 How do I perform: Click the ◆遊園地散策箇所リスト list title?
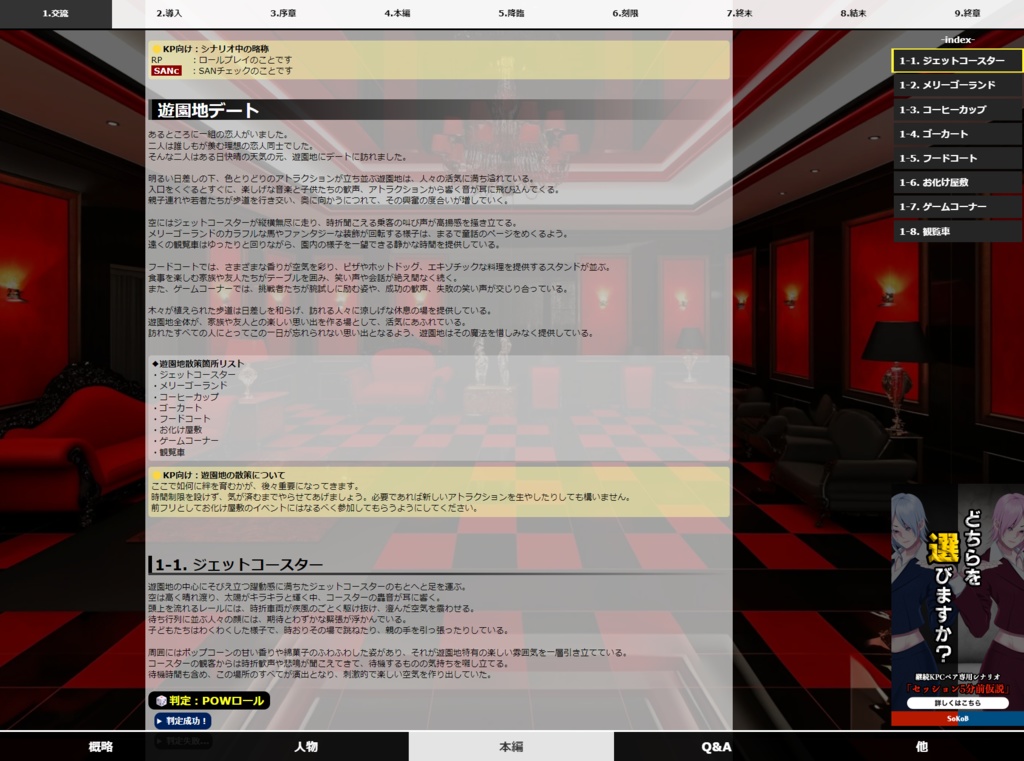click(x=198, y=364)
